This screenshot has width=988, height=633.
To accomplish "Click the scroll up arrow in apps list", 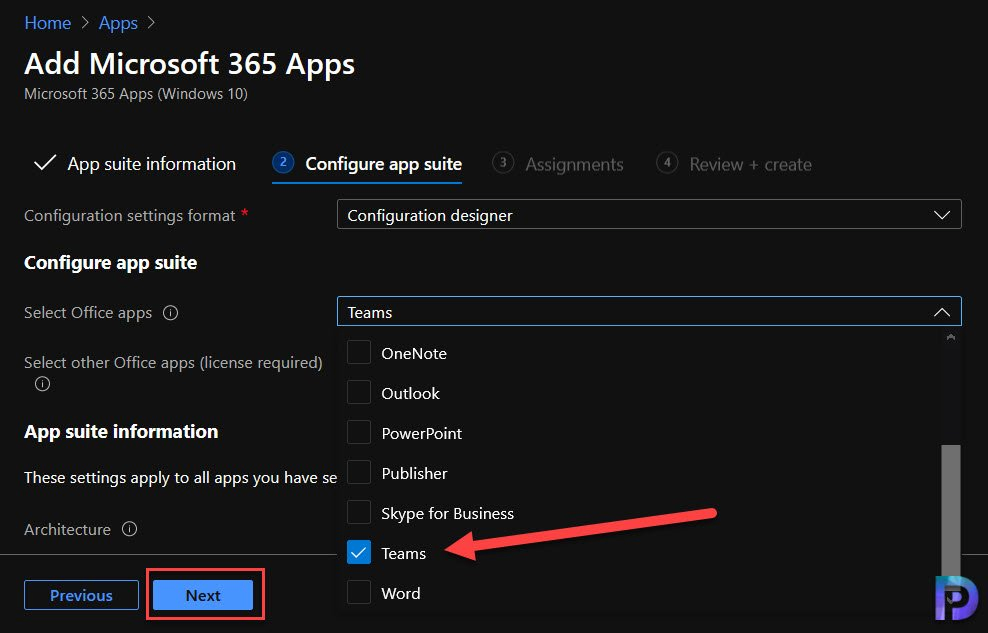I will click(x=951, y=338).
